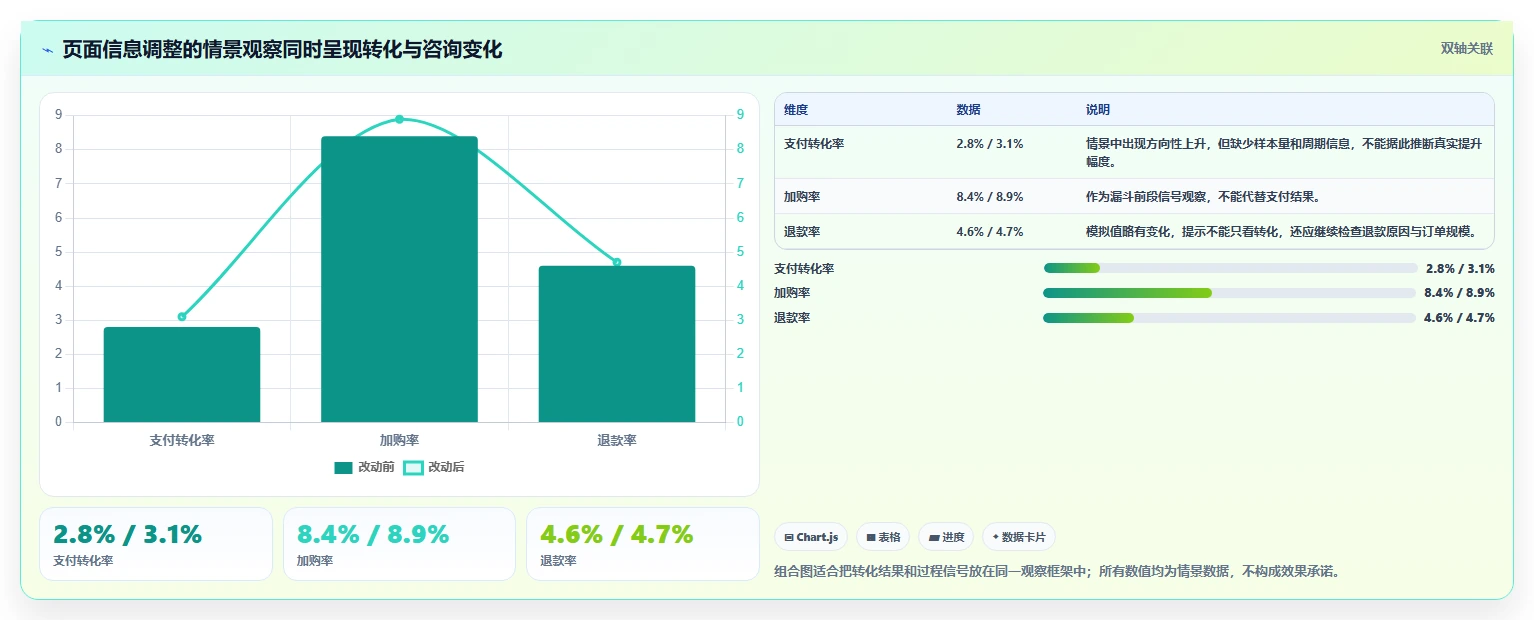Click the 加购率 bar in the chart
Image resolution: width=1534 pixels, height=620 pixels.
coord(399,279)
